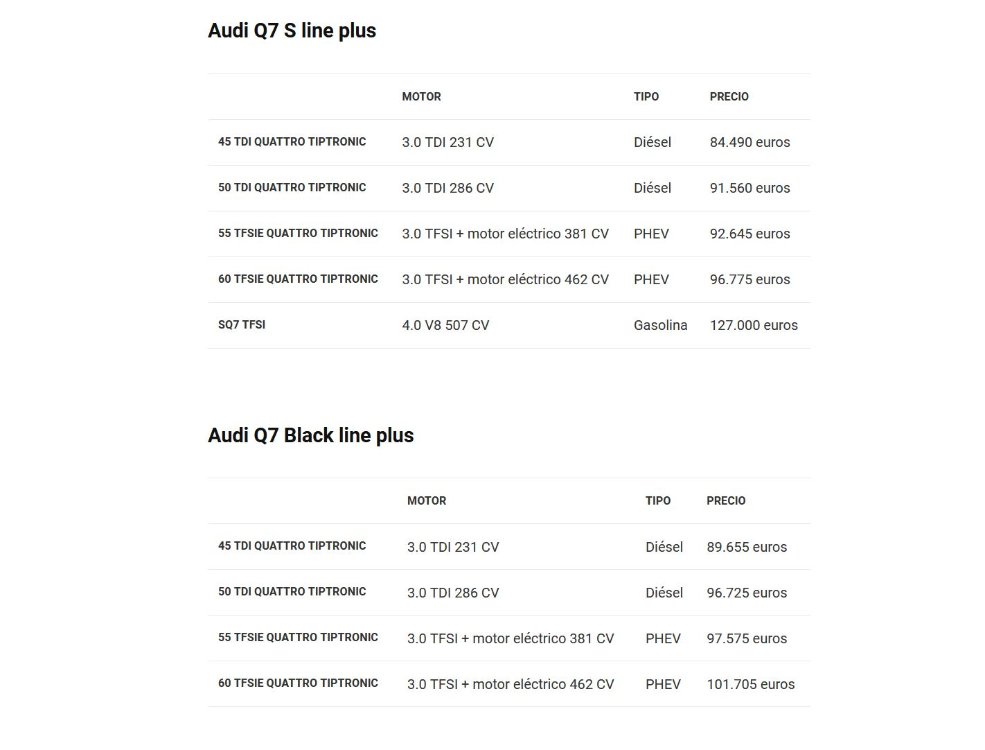
Task: Click the Audi Q7 Black line plus heading
Action: click(x=310, y=435)
